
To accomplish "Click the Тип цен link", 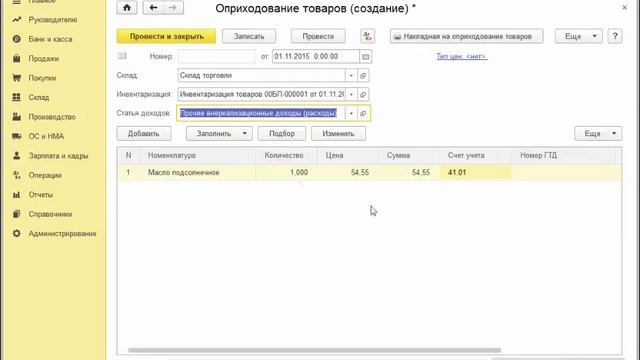I will [462, 56].
